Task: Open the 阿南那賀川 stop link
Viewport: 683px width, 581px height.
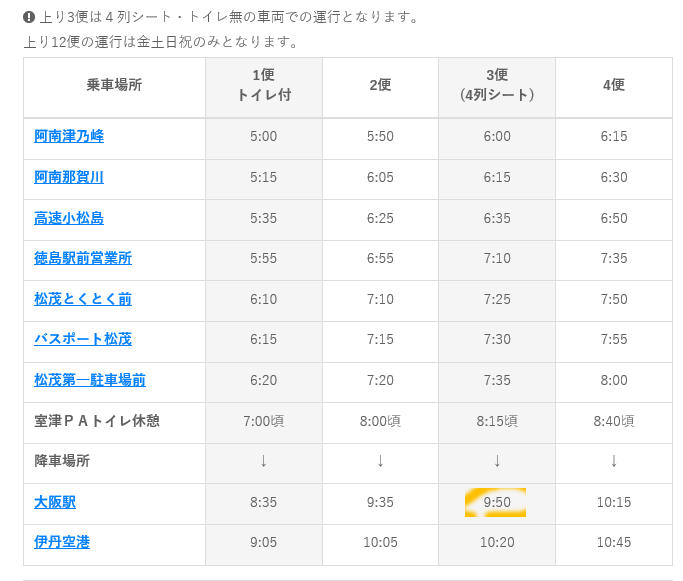Action: coord(69,177)
